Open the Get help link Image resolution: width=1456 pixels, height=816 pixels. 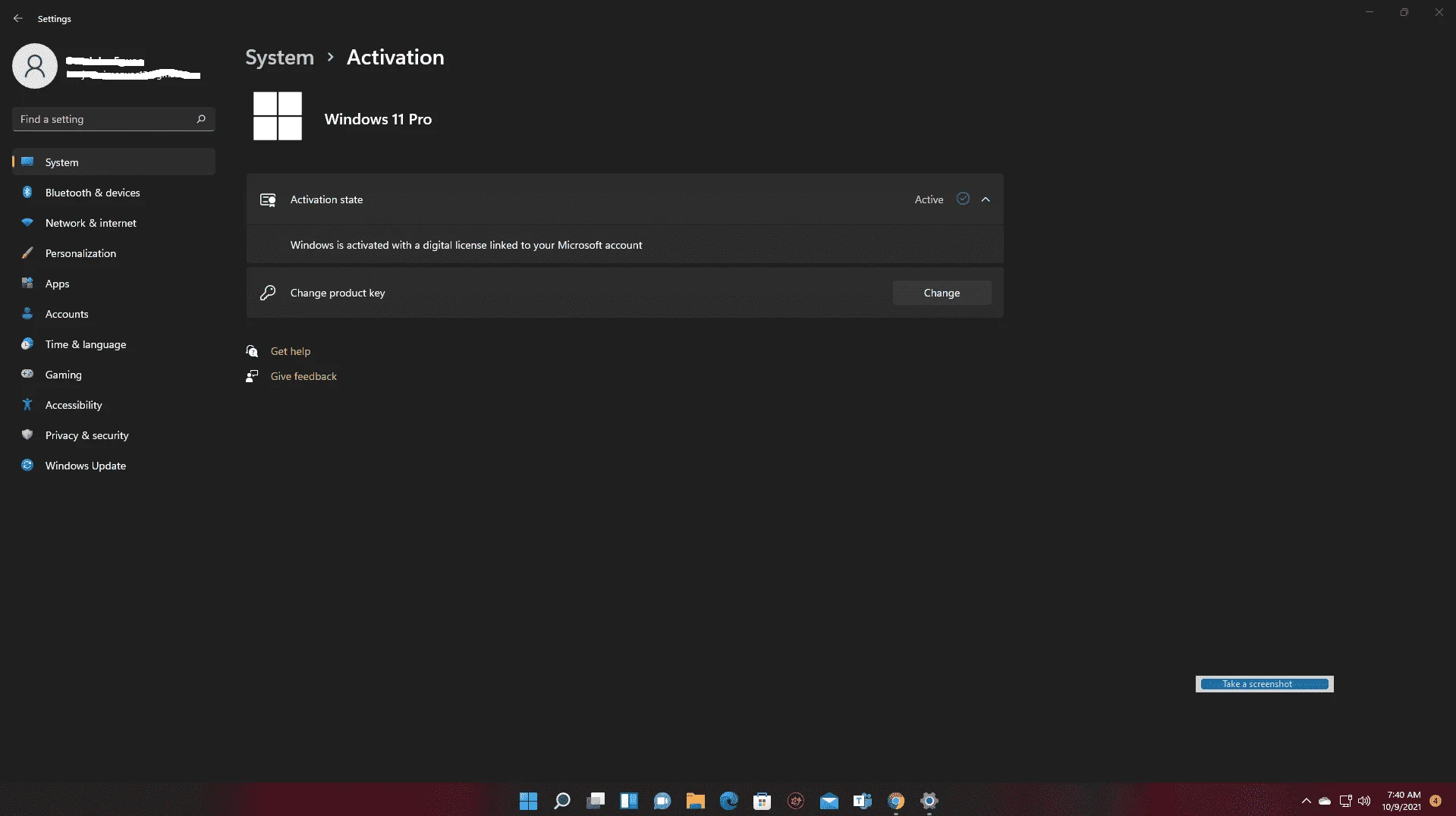click(x=291, y=351)
